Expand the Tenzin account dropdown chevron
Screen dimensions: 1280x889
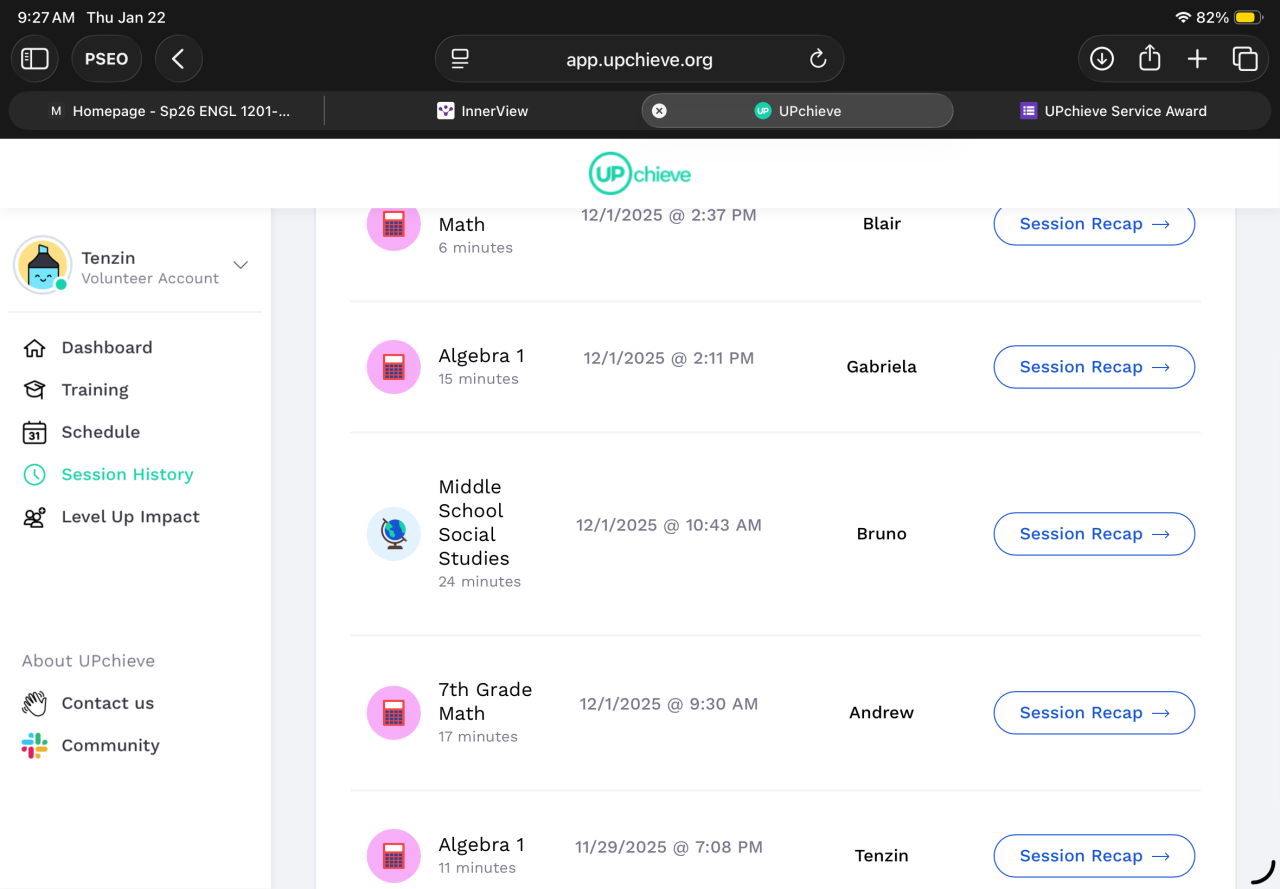pyautogui.click(x=240, y=265)
